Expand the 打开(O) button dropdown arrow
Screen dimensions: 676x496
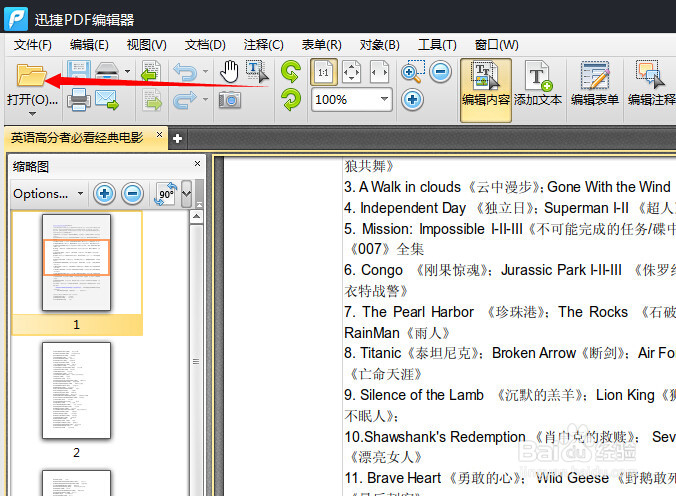pyautogui.click(x=32, y=114)
